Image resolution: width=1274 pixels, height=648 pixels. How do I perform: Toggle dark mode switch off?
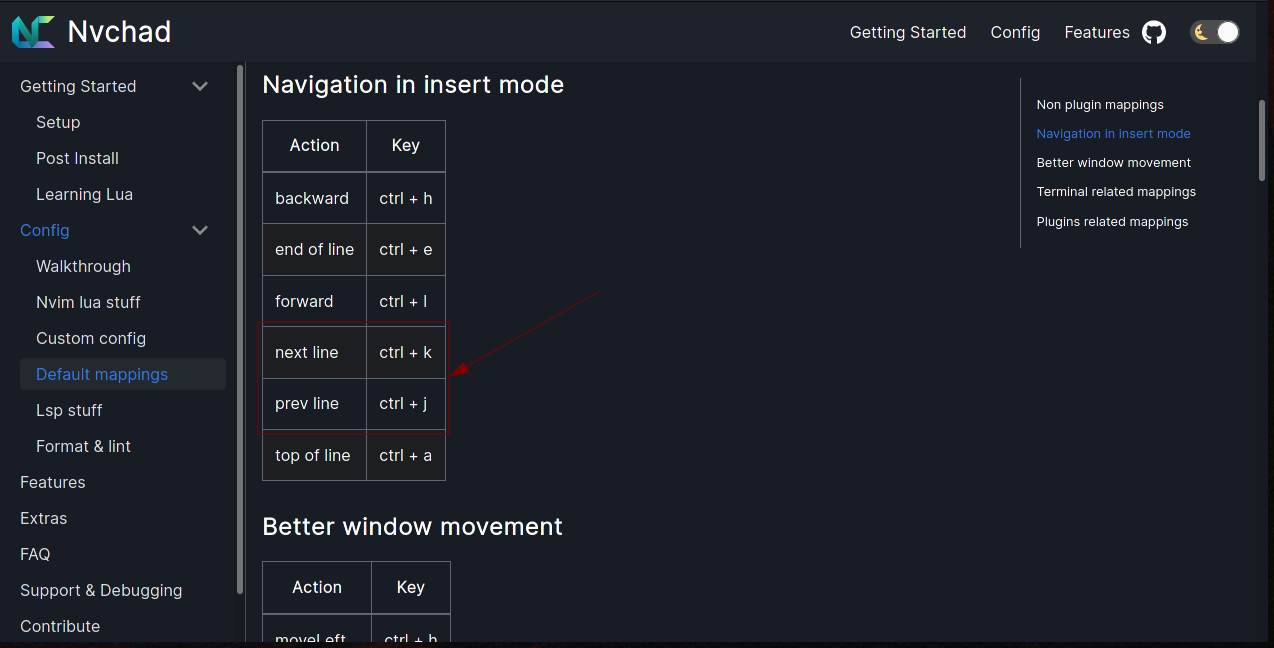click(x=1215, y=32)
